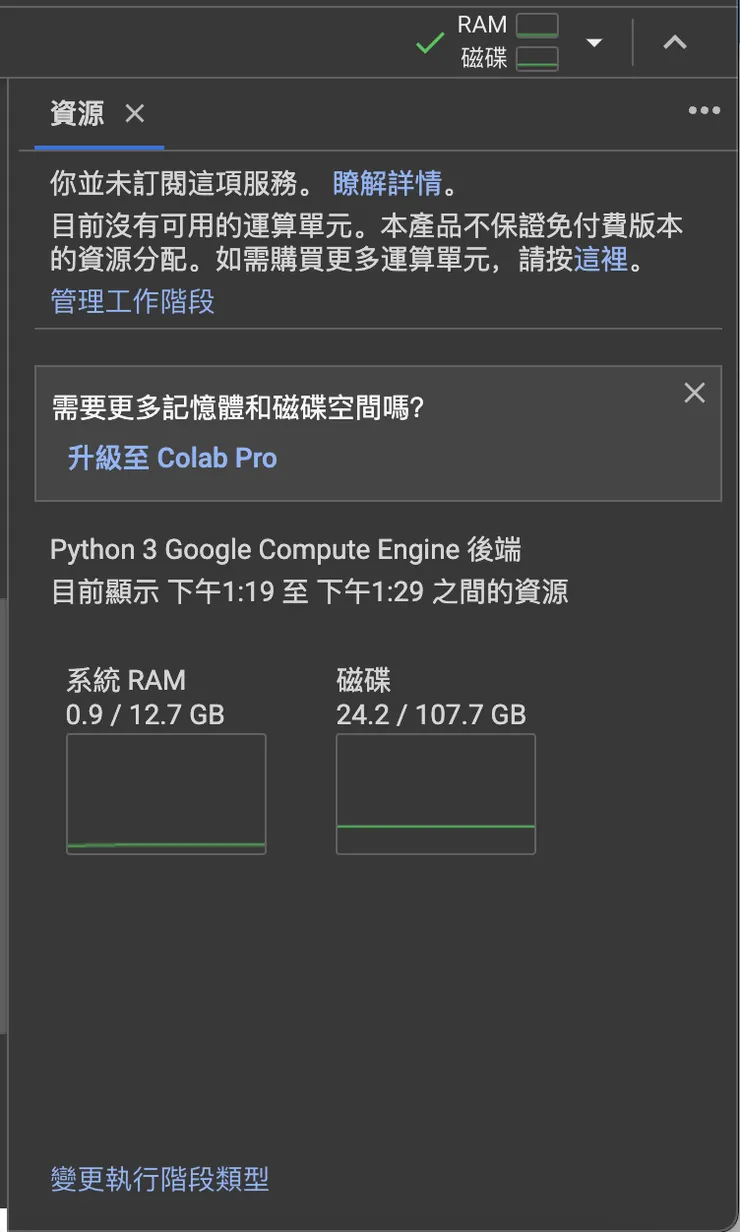The width and height of the screenshot is (740, 1232).
Task: Click the 系統 RAM usage graph
Action: [165, 793]
